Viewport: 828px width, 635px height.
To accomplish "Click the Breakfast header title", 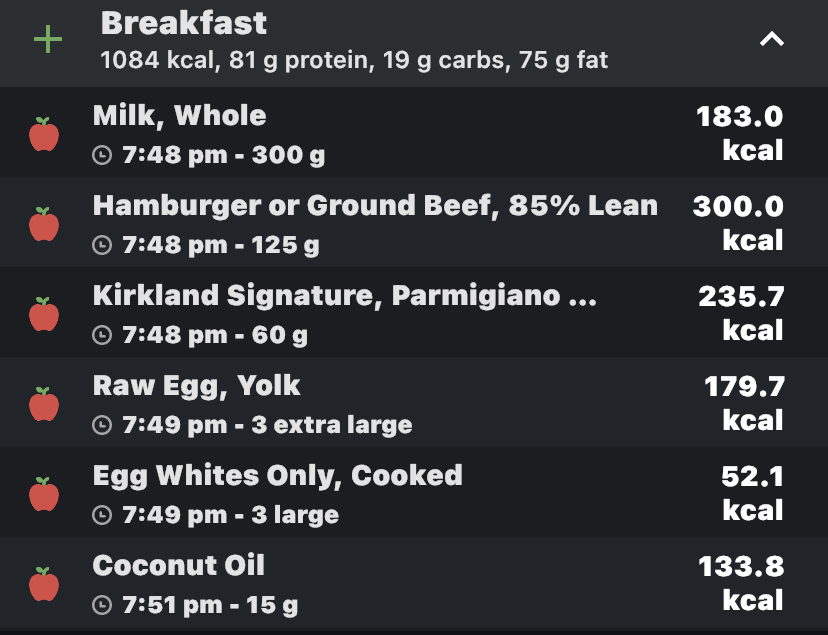I will tap(184, 23).
